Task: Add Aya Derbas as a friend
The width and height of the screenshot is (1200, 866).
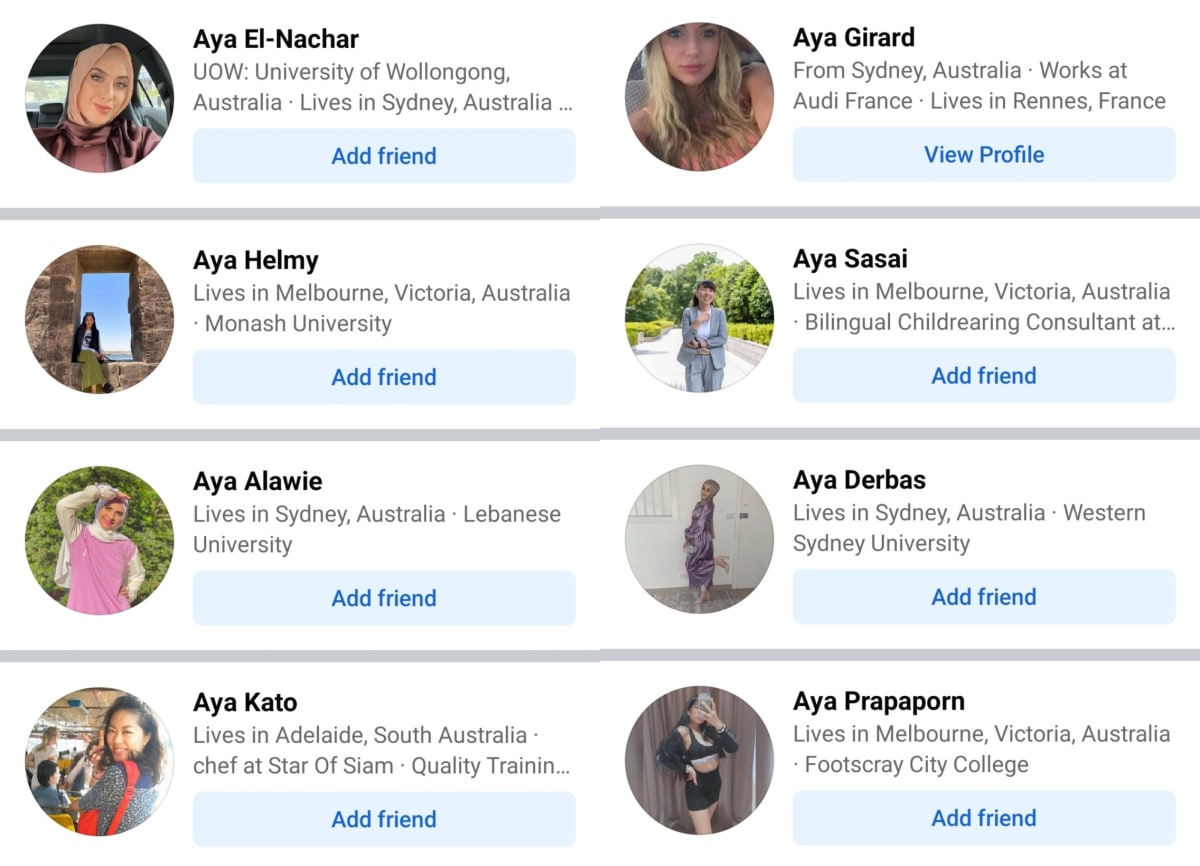Action: click(984, 597)
